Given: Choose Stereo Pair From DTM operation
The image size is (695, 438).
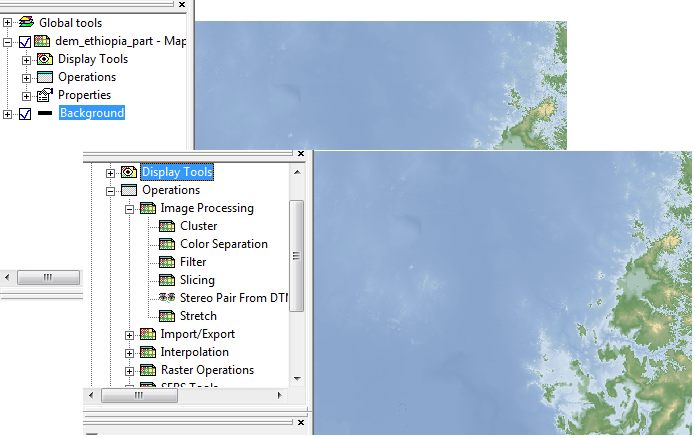Looking at the screenshot, I should click(x=234, y=298).
